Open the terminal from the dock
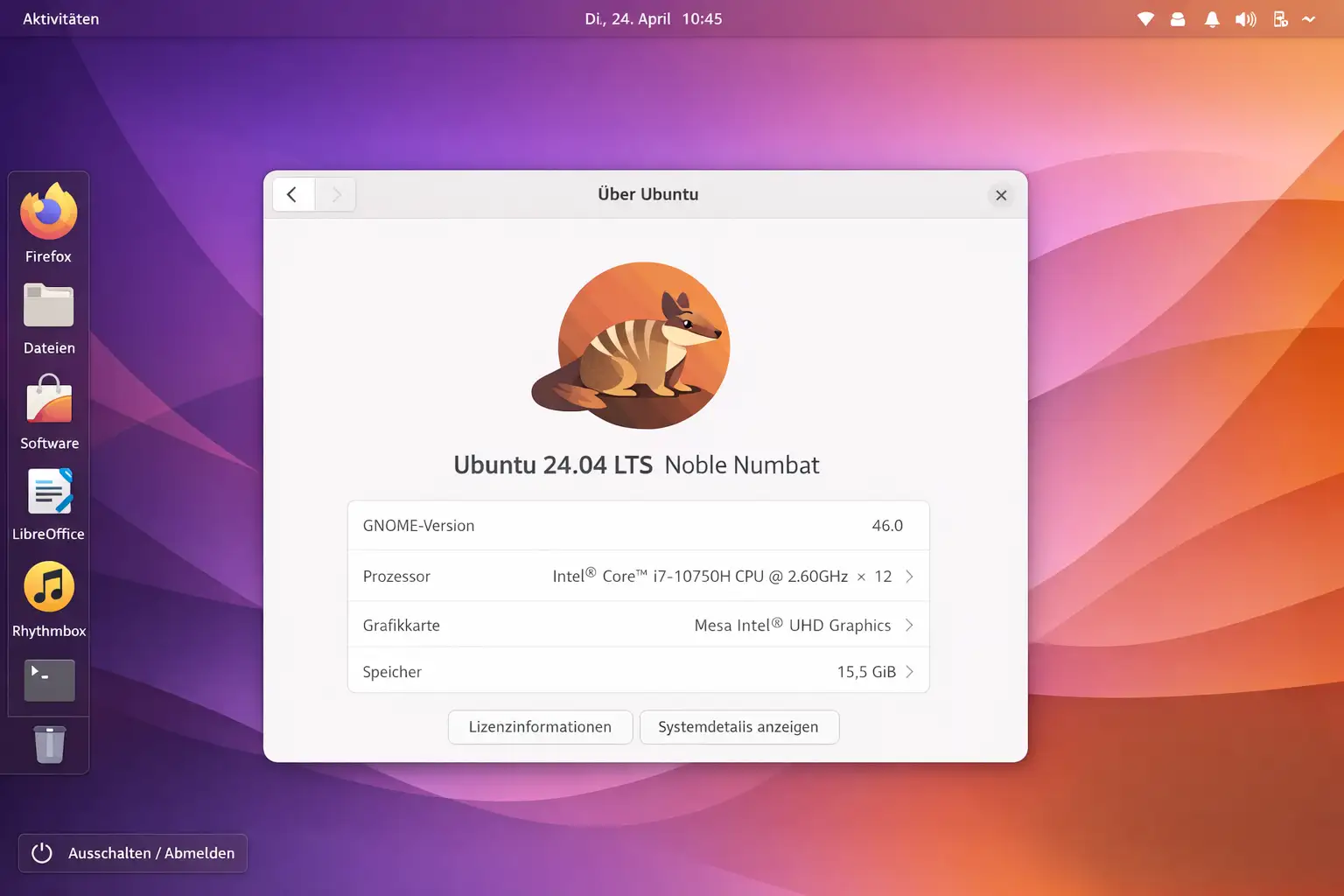Viewport: 1344px width, 896px height. 48,680
